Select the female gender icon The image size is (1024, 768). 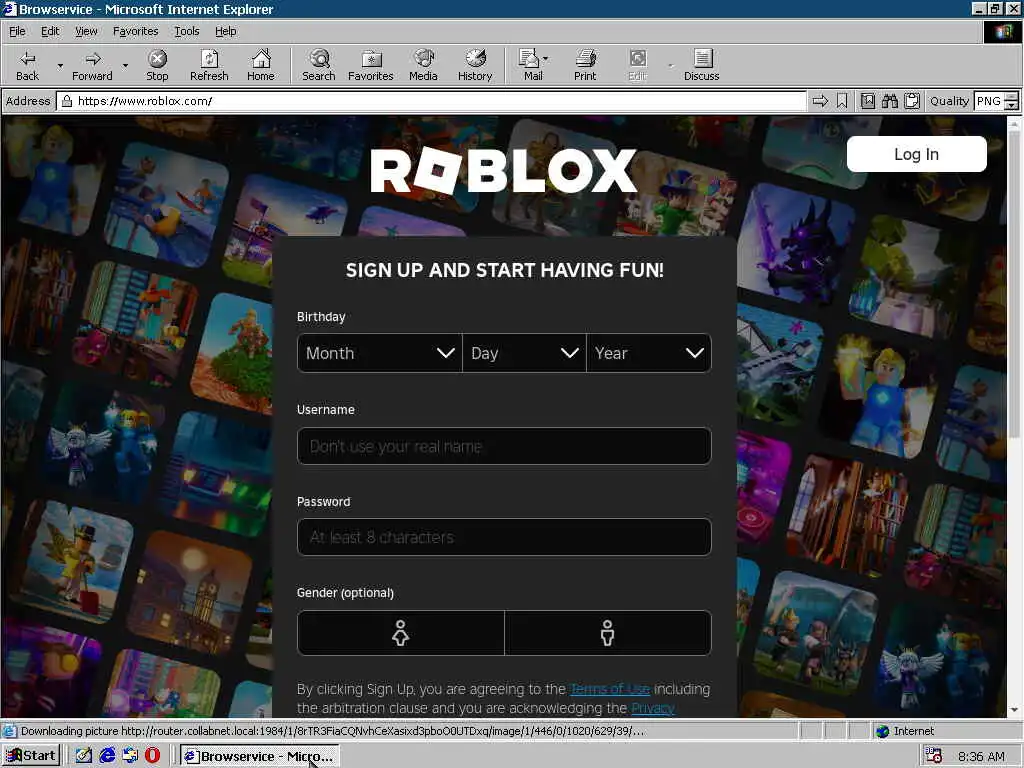click(400, 633)
